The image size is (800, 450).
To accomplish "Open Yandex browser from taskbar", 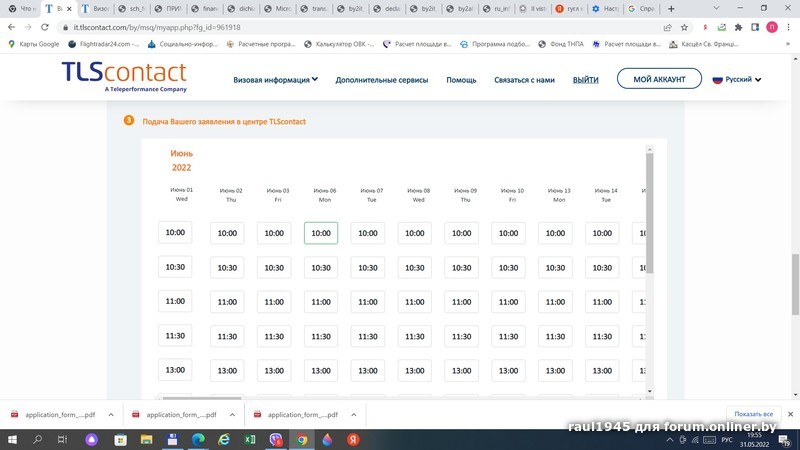I will [x=353, y=439].
